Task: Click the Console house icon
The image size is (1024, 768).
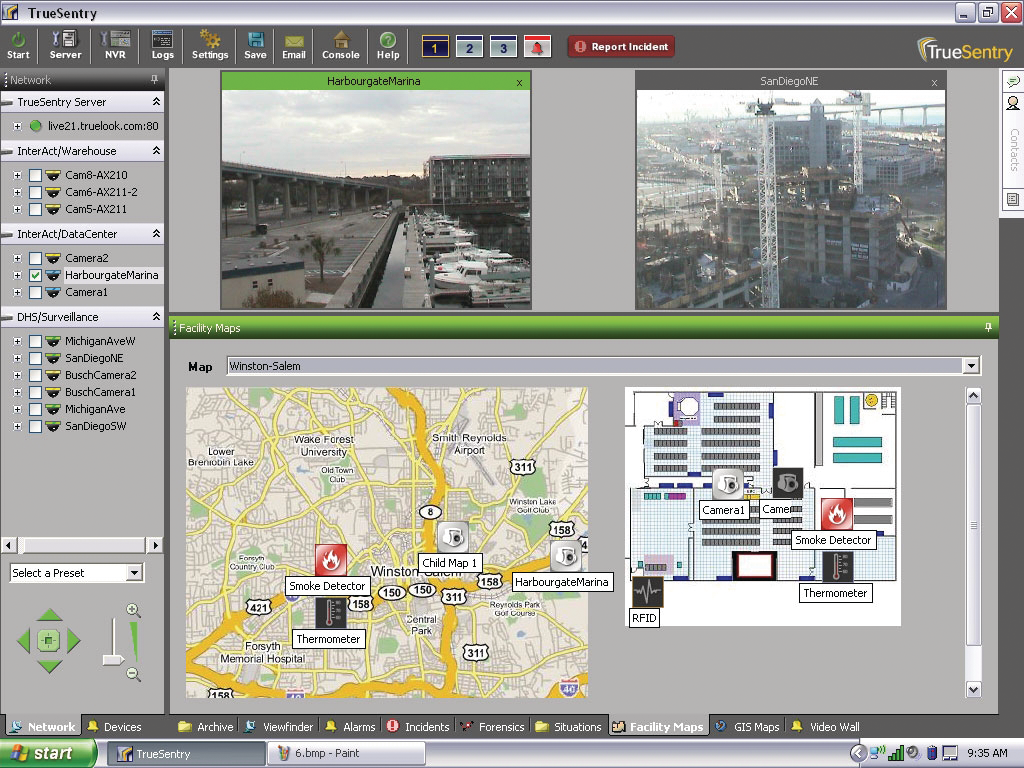Action: [340, 44]
